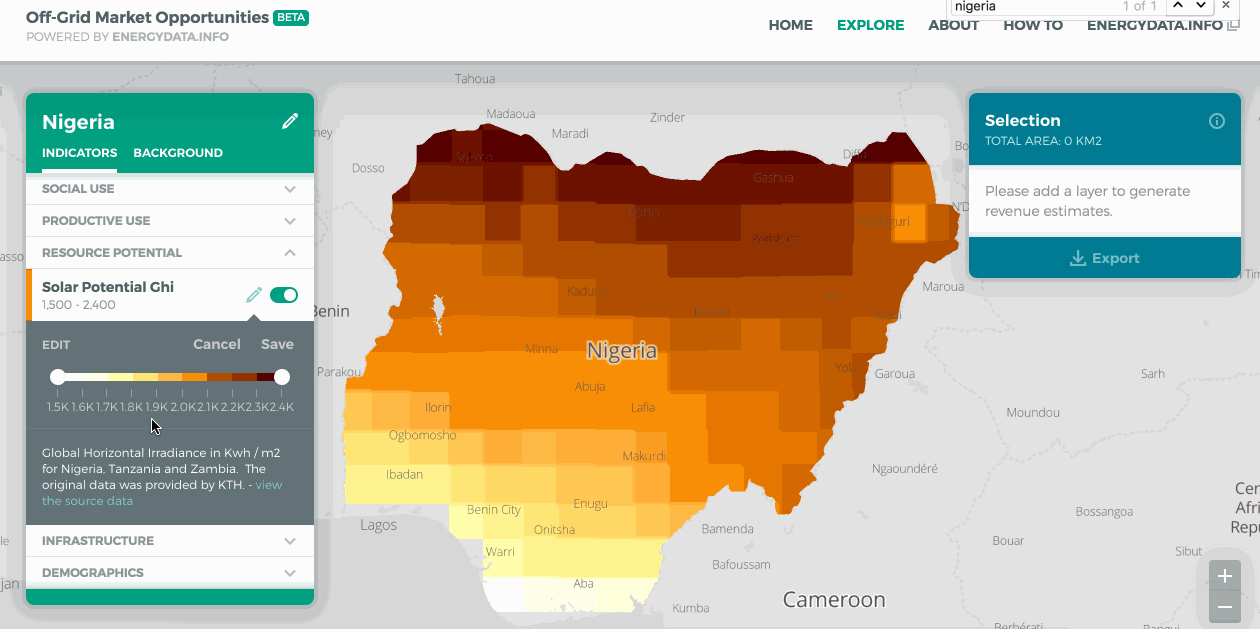This screenshot has width=1260, height=629.
Task: Zoom in on the map
Action: (x=1224, y=576)
